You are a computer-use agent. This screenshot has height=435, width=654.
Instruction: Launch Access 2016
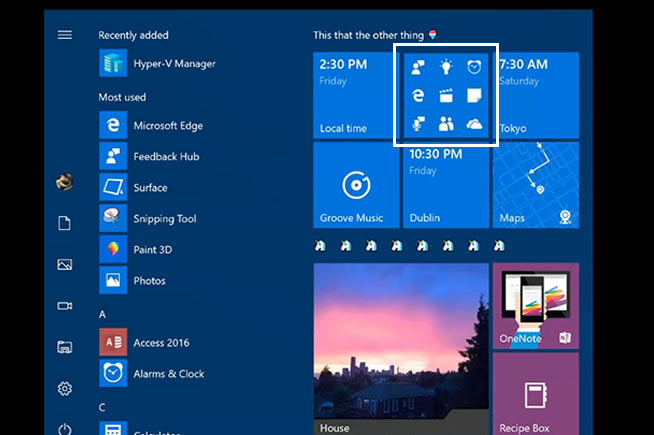(x=145, y=342)
